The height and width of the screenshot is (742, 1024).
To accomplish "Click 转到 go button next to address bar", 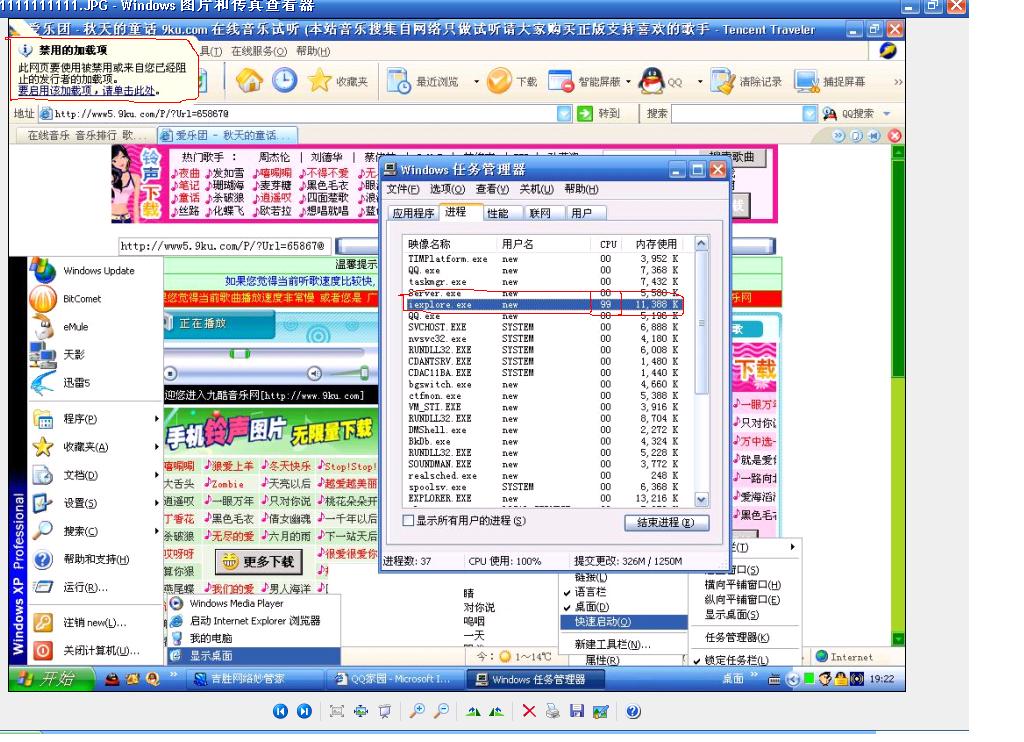I will pos(599,114).
